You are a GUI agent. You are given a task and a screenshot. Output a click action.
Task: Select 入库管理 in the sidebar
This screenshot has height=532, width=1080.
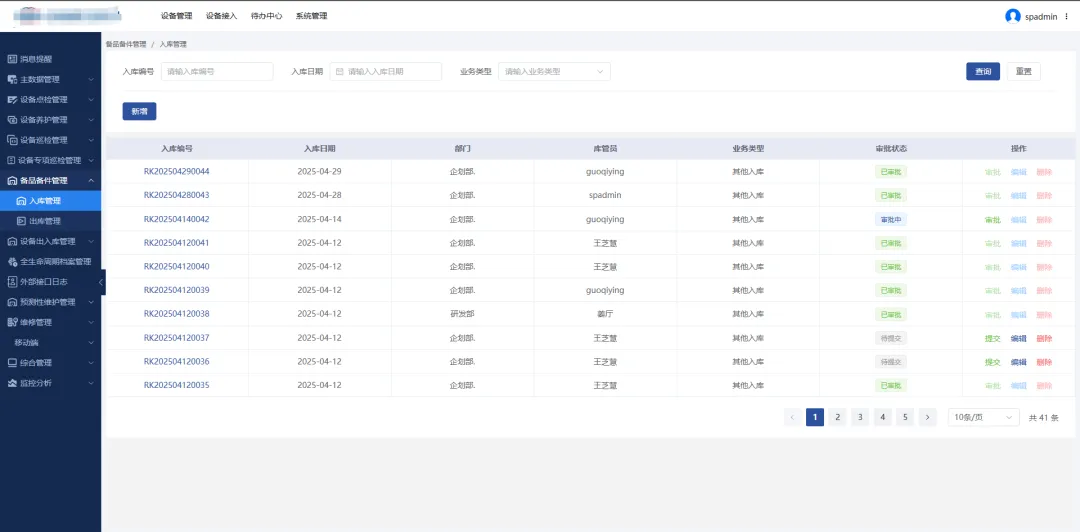[x=50, y=201]
